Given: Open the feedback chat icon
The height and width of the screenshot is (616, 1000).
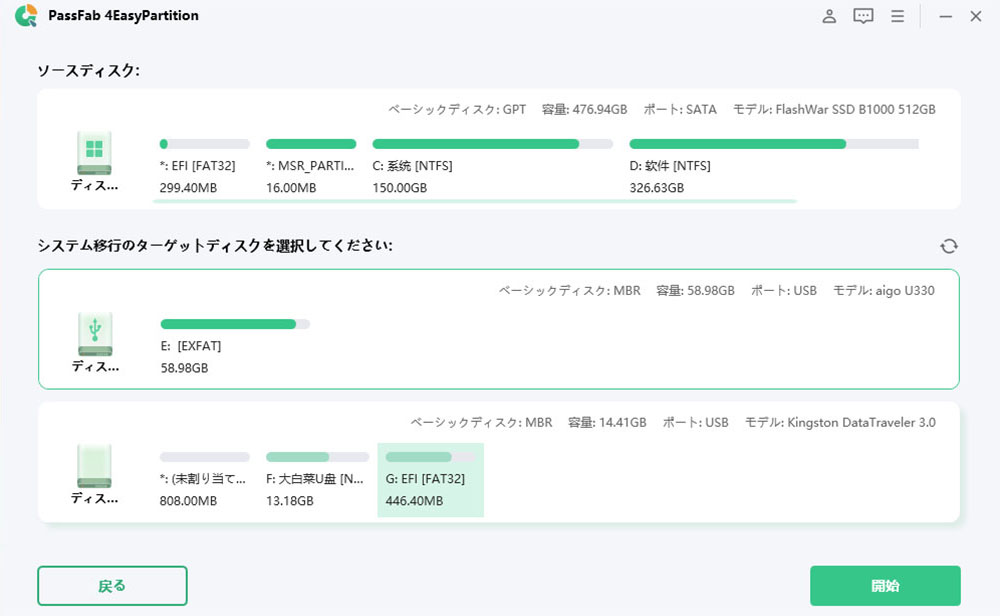Looking at the screenshot, I should [863, 16].
